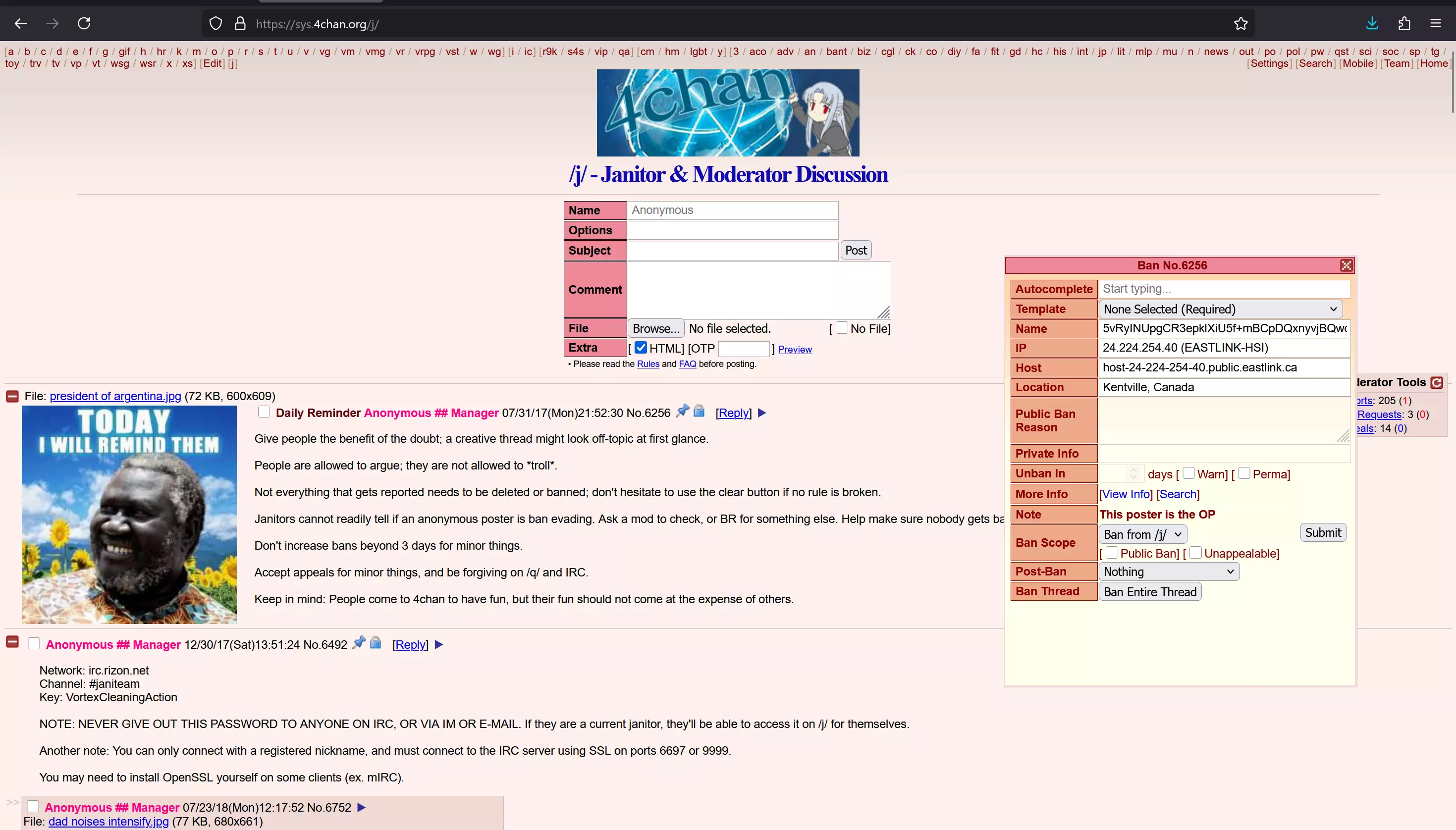Go to the Team navigation link

coord(1397,63)
